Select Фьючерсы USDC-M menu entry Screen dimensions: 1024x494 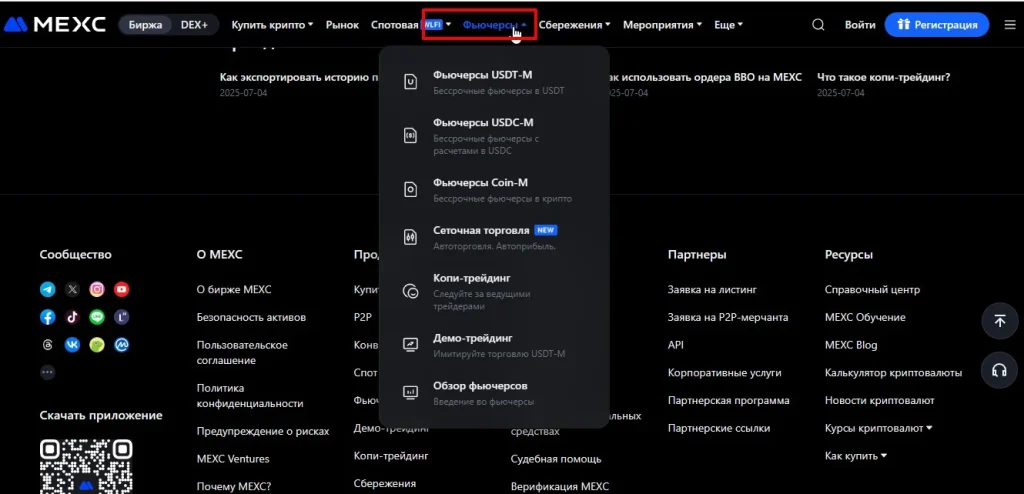[x=494, y=136]
